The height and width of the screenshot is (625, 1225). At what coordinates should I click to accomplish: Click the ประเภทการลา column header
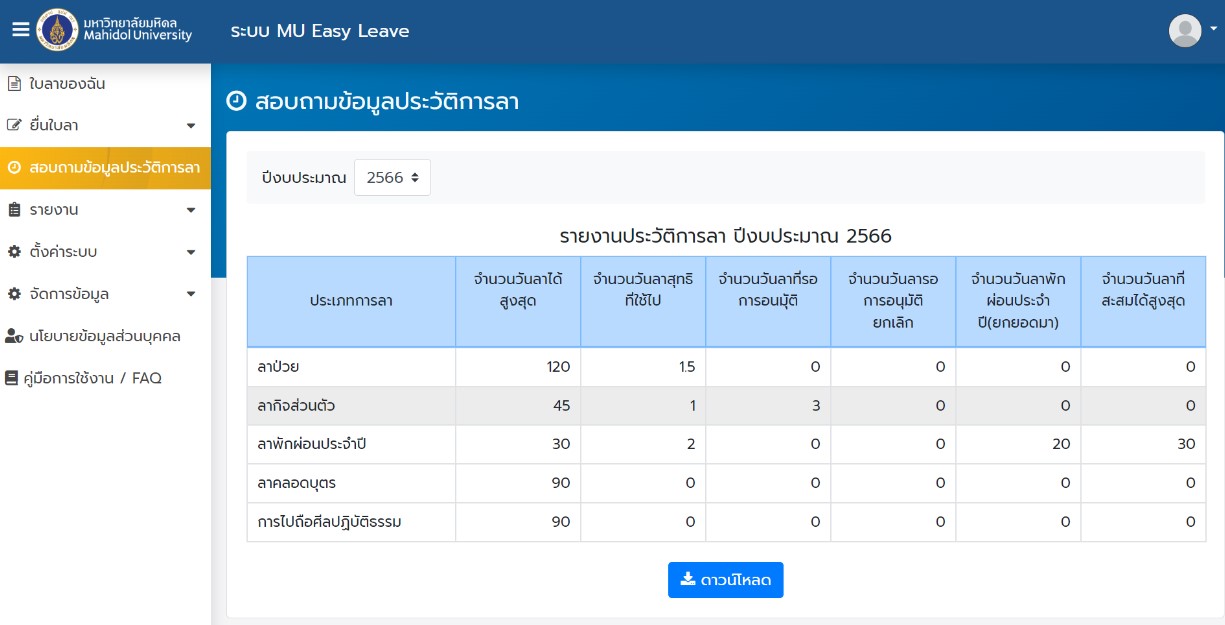click(350, 301)
